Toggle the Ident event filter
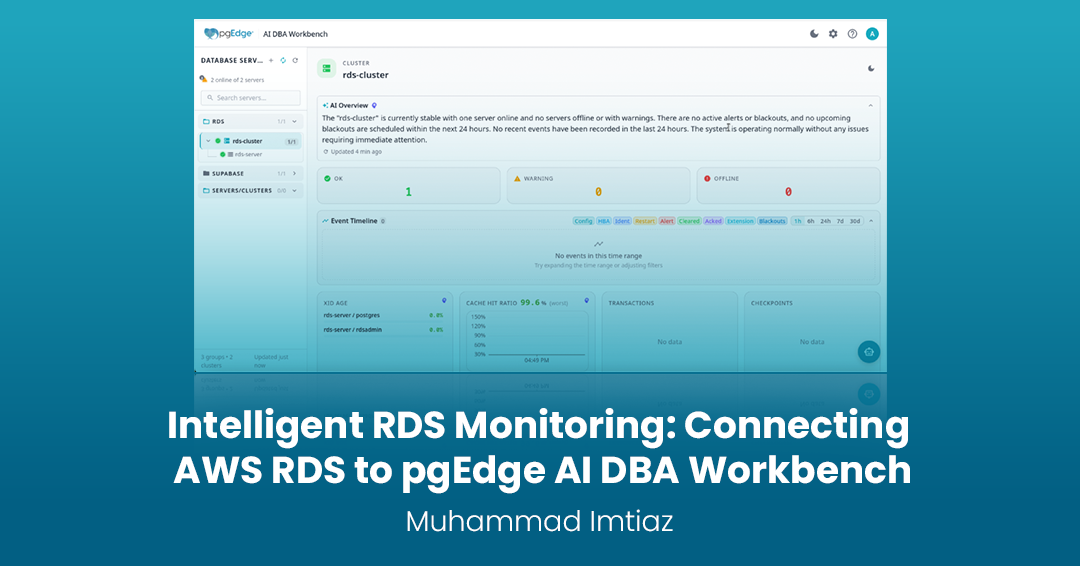1080x566 pixels. (x=622, y=221)
